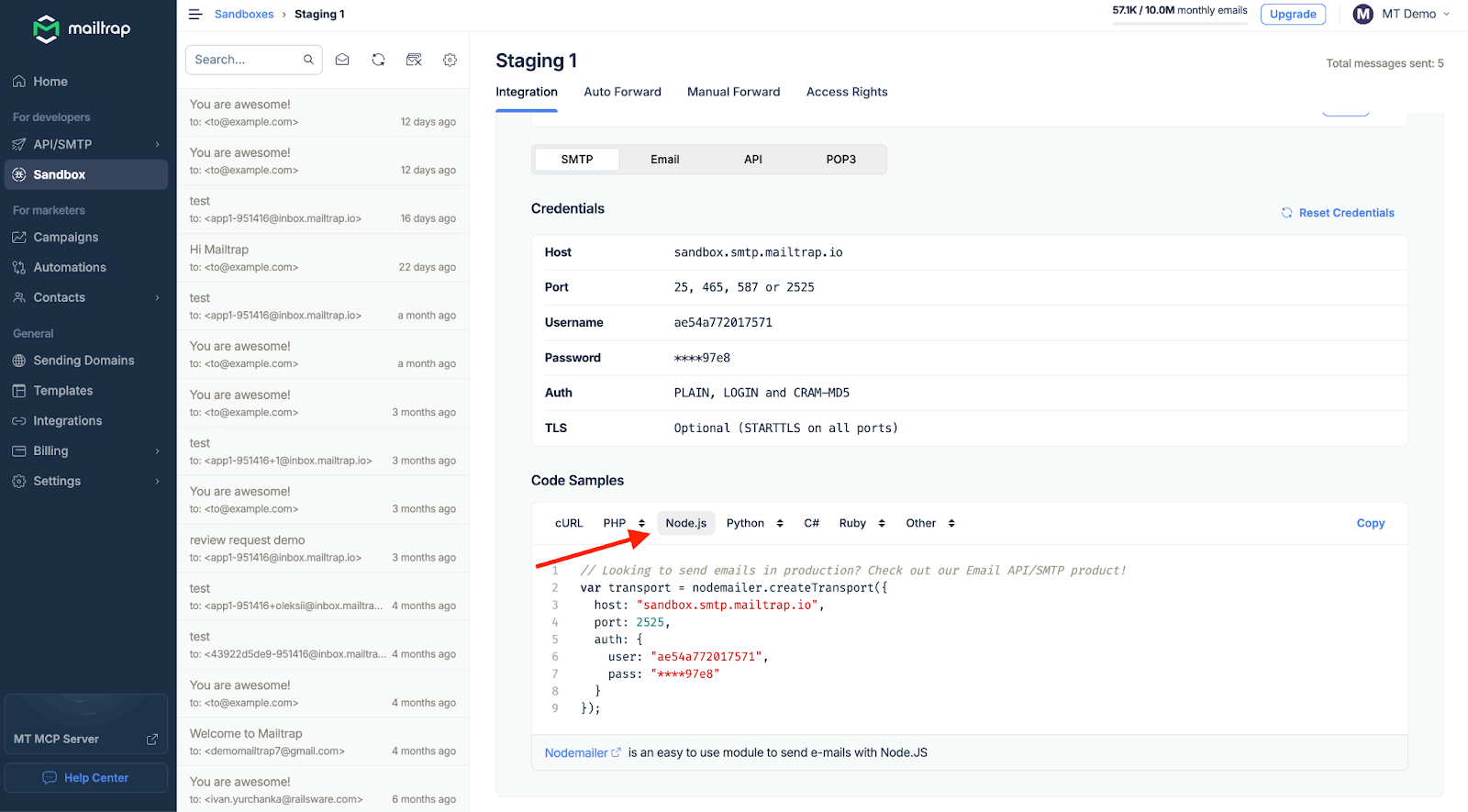Click the Automations sidebar icon
The width and height of the screenshot is (1468, 812).
19,267
